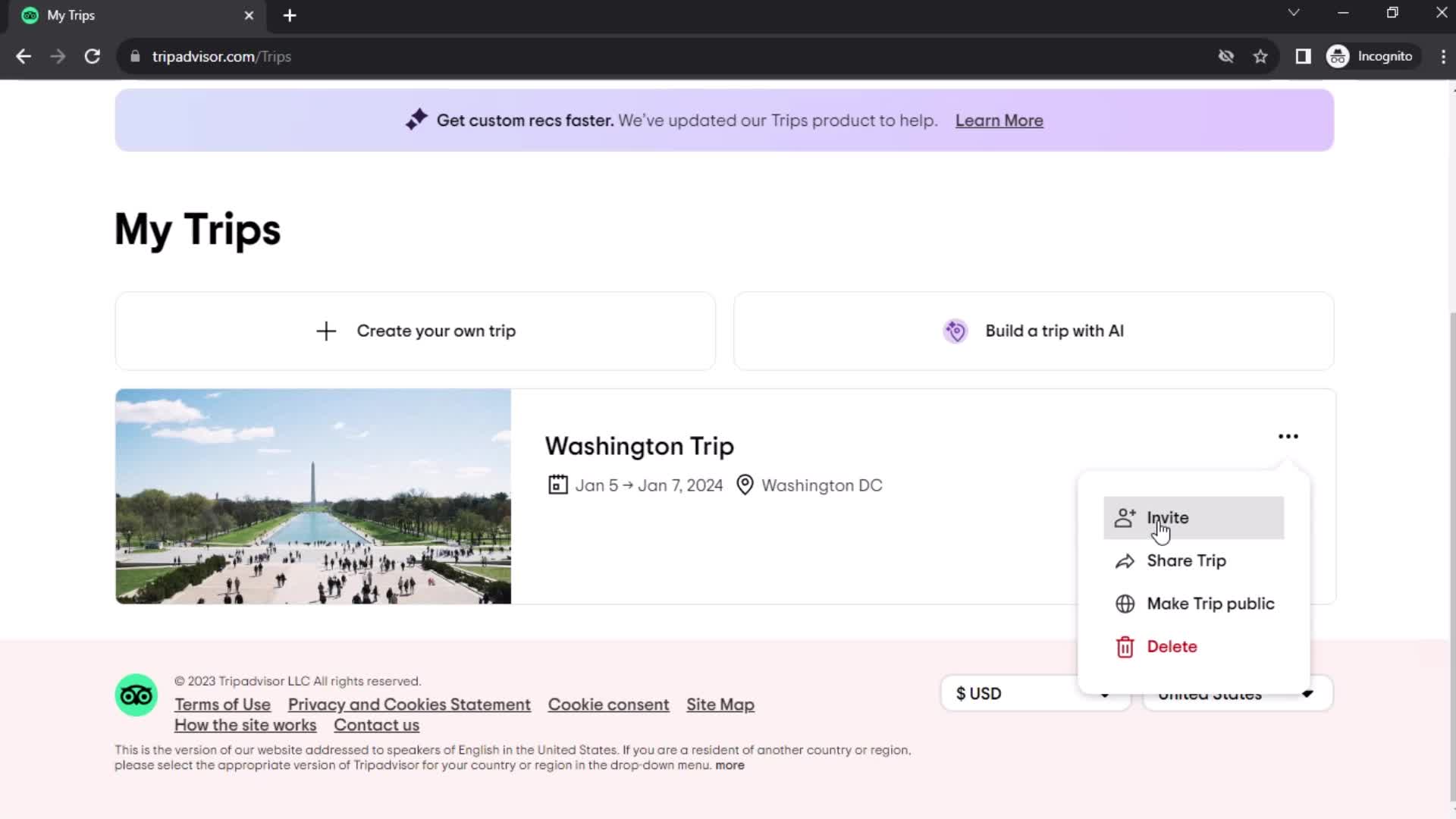The height and width of the screenshot is (819, 1456).
Task: Click the globe Make Trip public icon
Action: [x=1124, y=603]
